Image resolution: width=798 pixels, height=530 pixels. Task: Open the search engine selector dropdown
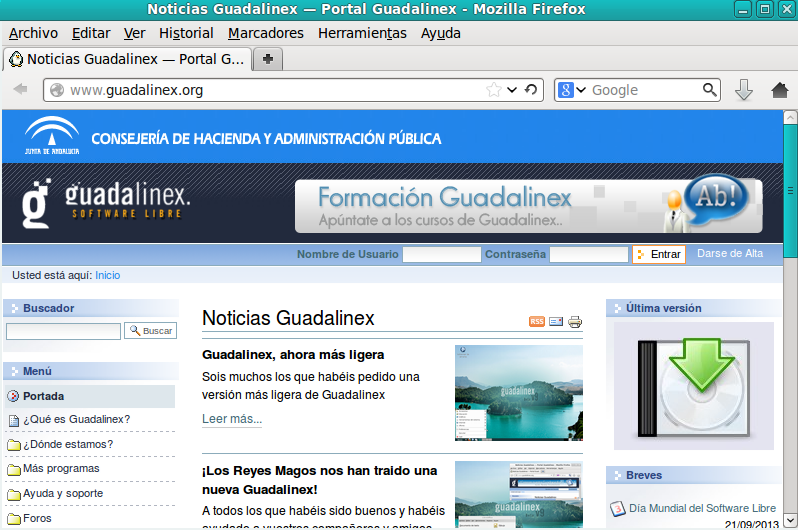(x=580, y=90)
